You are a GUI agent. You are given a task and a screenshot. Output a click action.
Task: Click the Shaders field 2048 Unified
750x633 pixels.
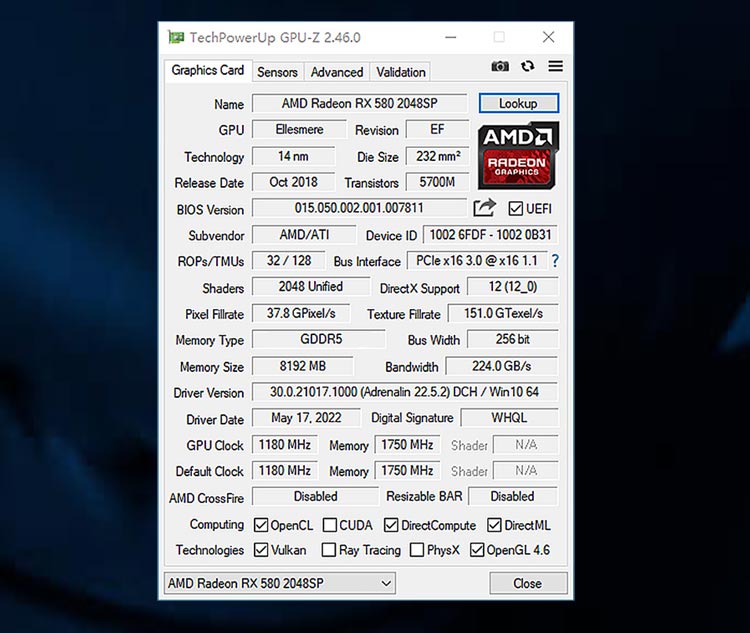[x=311, y=287]
